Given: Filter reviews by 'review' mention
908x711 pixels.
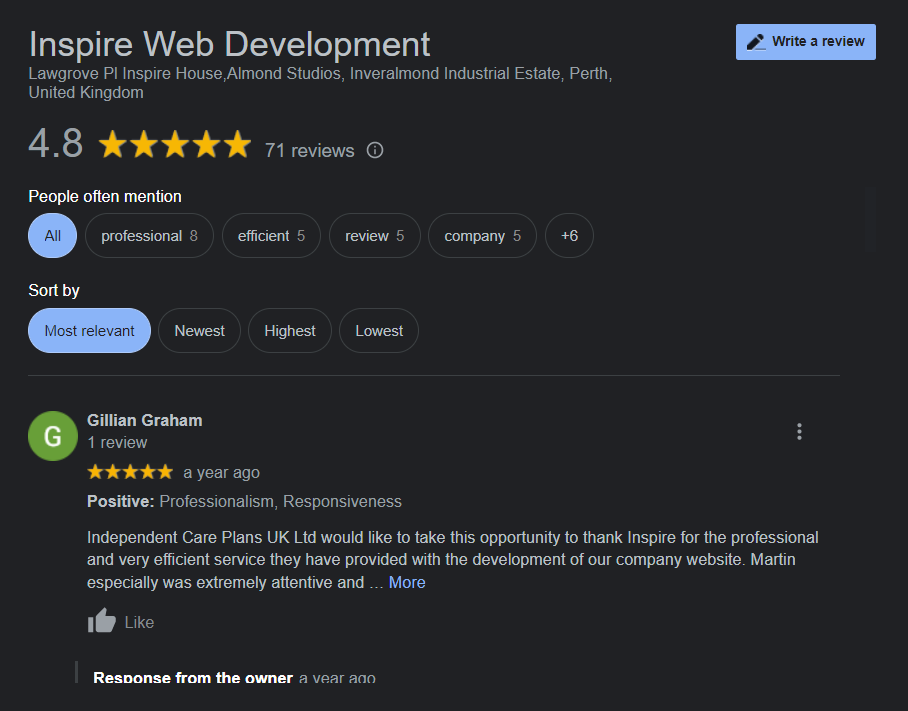Looking at the screenshot, I should tap(375, 236).
